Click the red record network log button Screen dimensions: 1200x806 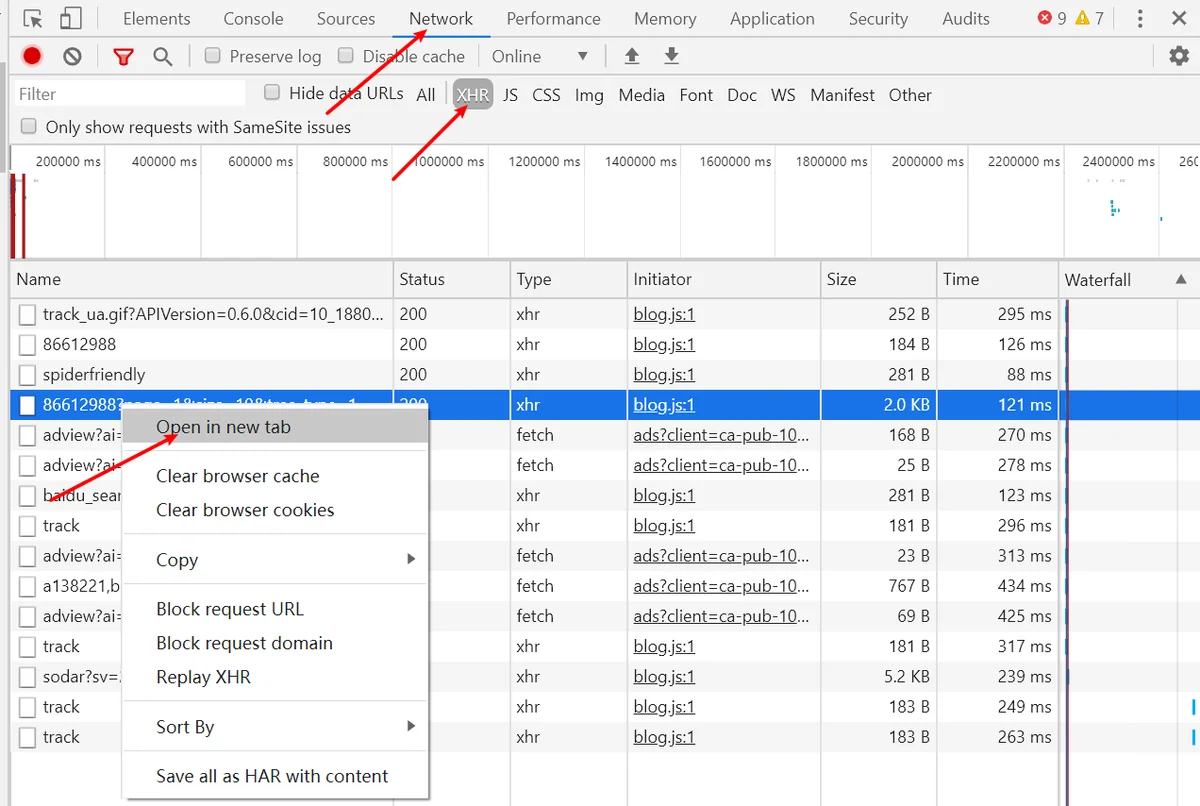32,57
